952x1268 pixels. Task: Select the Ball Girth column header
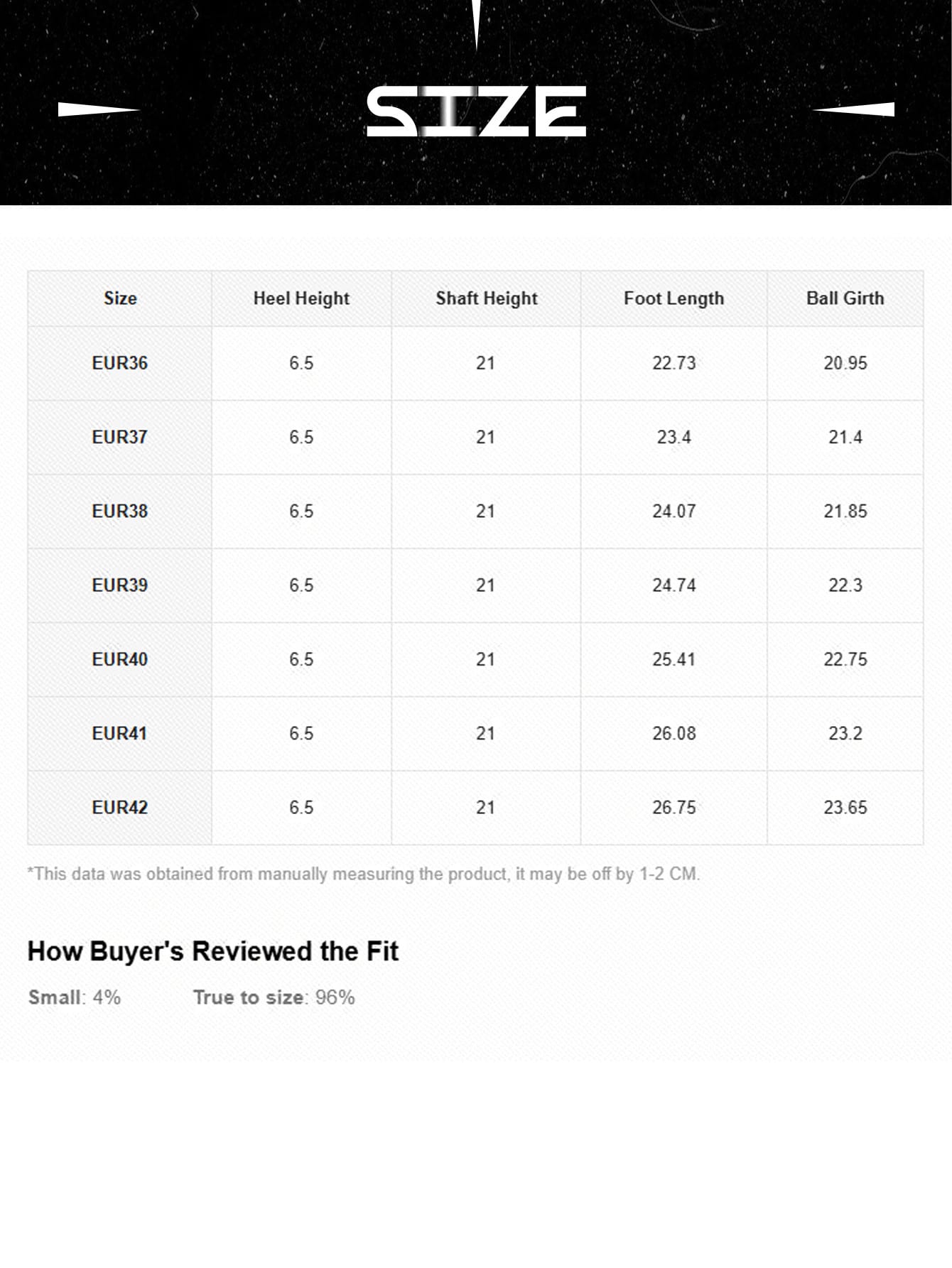tap(845, 298)
